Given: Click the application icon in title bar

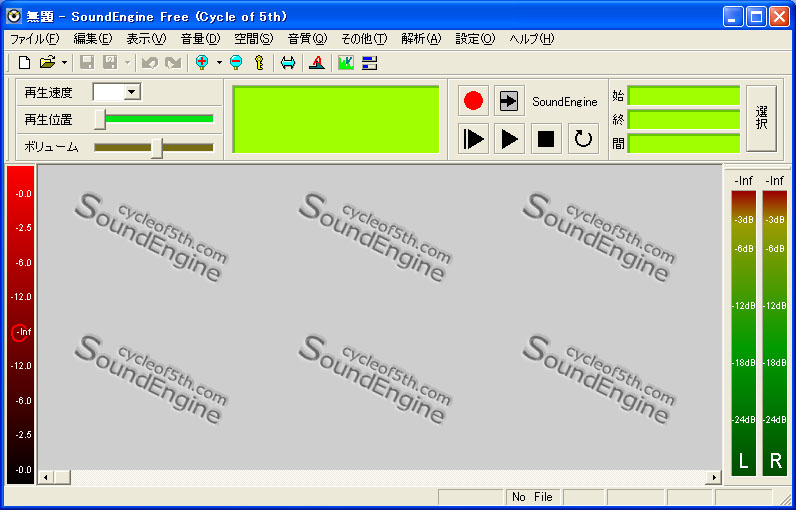Looking at the screenshot, I should [x=14, y=16].
